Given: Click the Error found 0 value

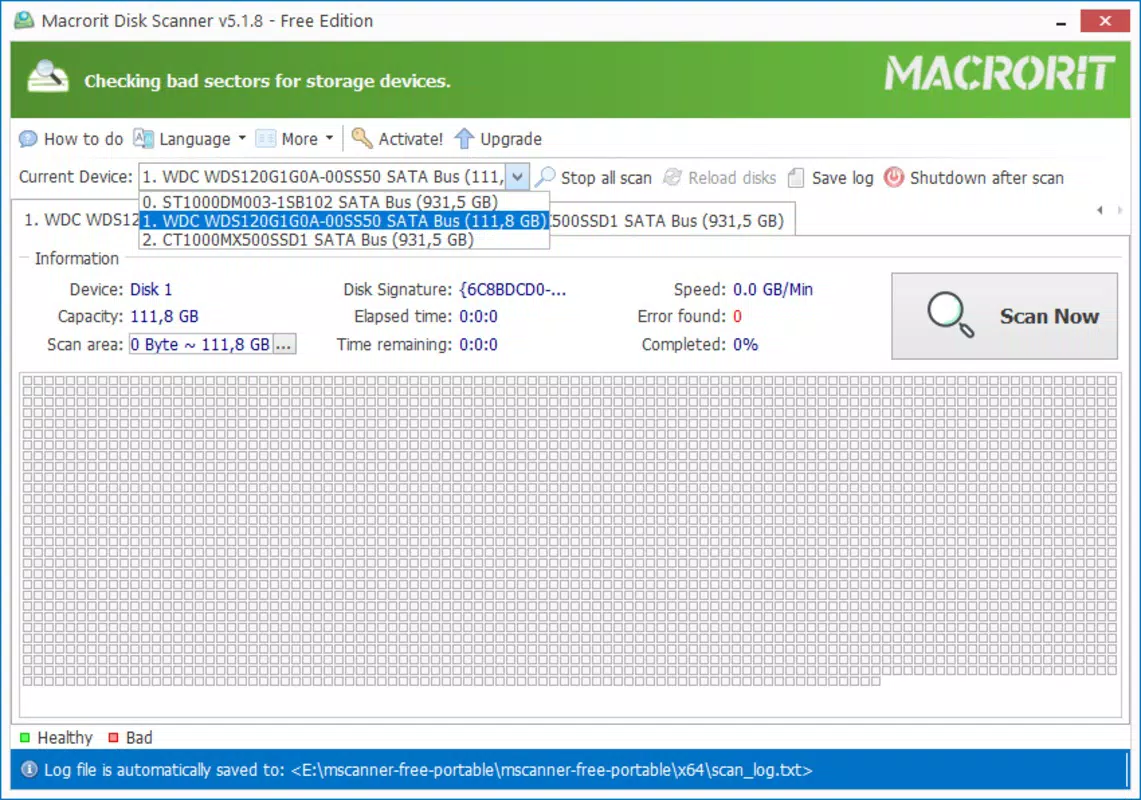Looking at the screenshot, I should (737, 317).
